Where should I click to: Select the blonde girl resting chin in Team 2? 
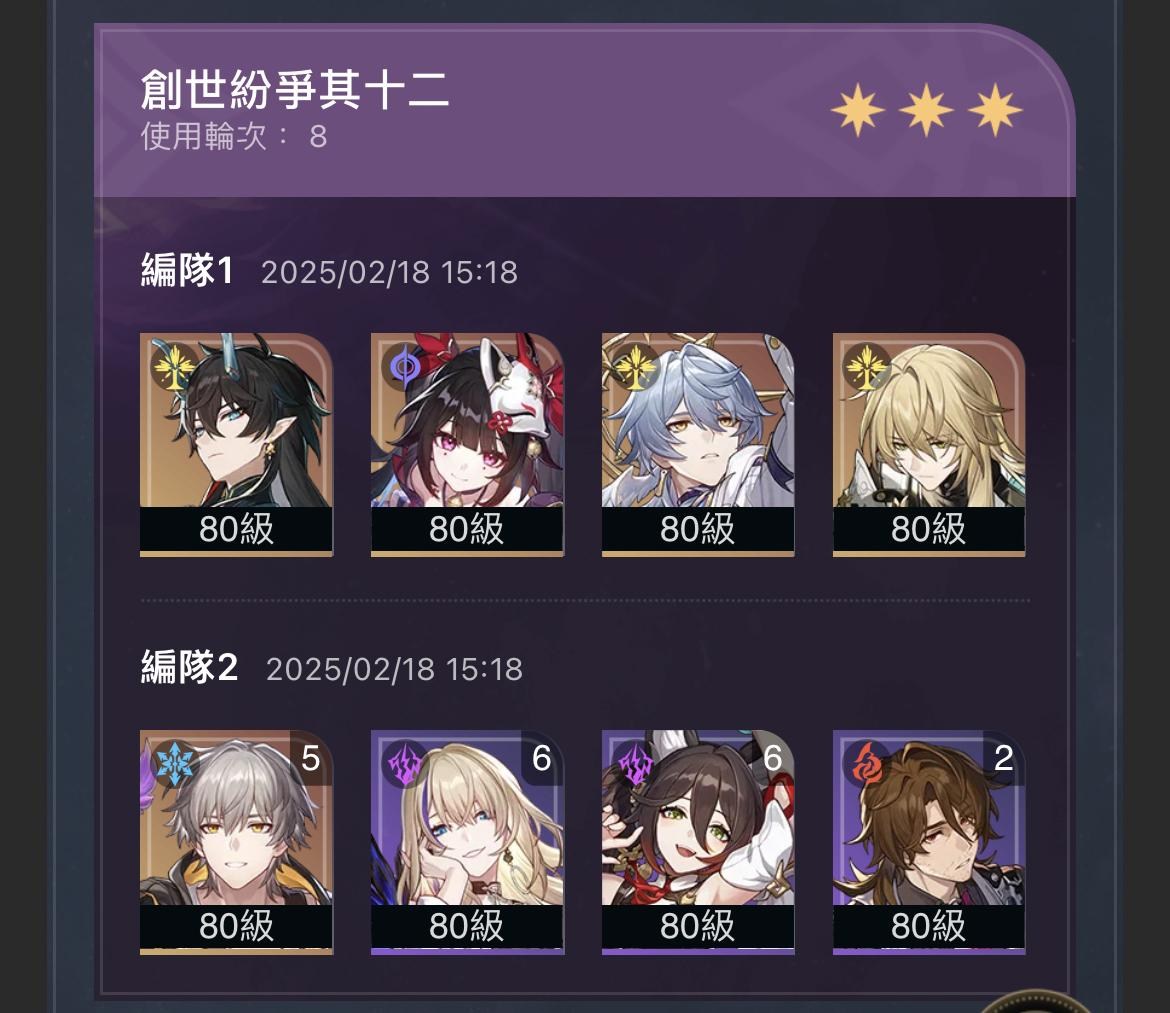click(467, 842)
